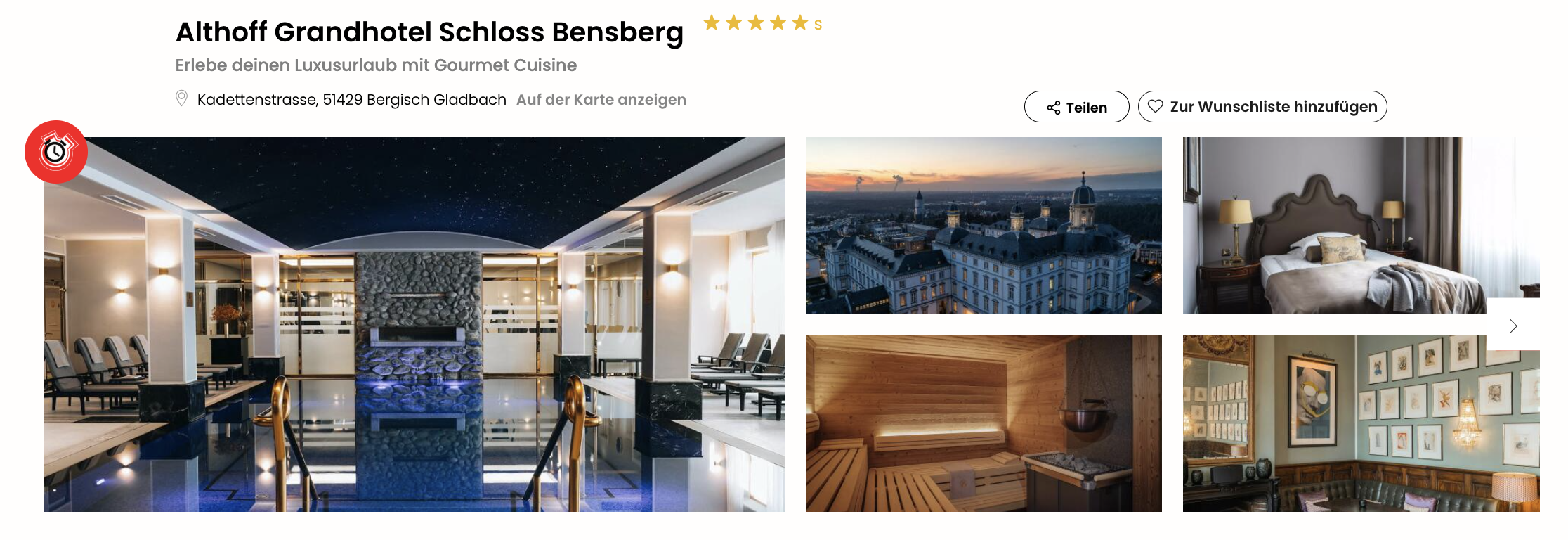Viewport: 1568px width, 540px height.
Task: Click the address Kadettenstrasse, 51429 Bergisch Gladbach
Action: pos(351,100)
